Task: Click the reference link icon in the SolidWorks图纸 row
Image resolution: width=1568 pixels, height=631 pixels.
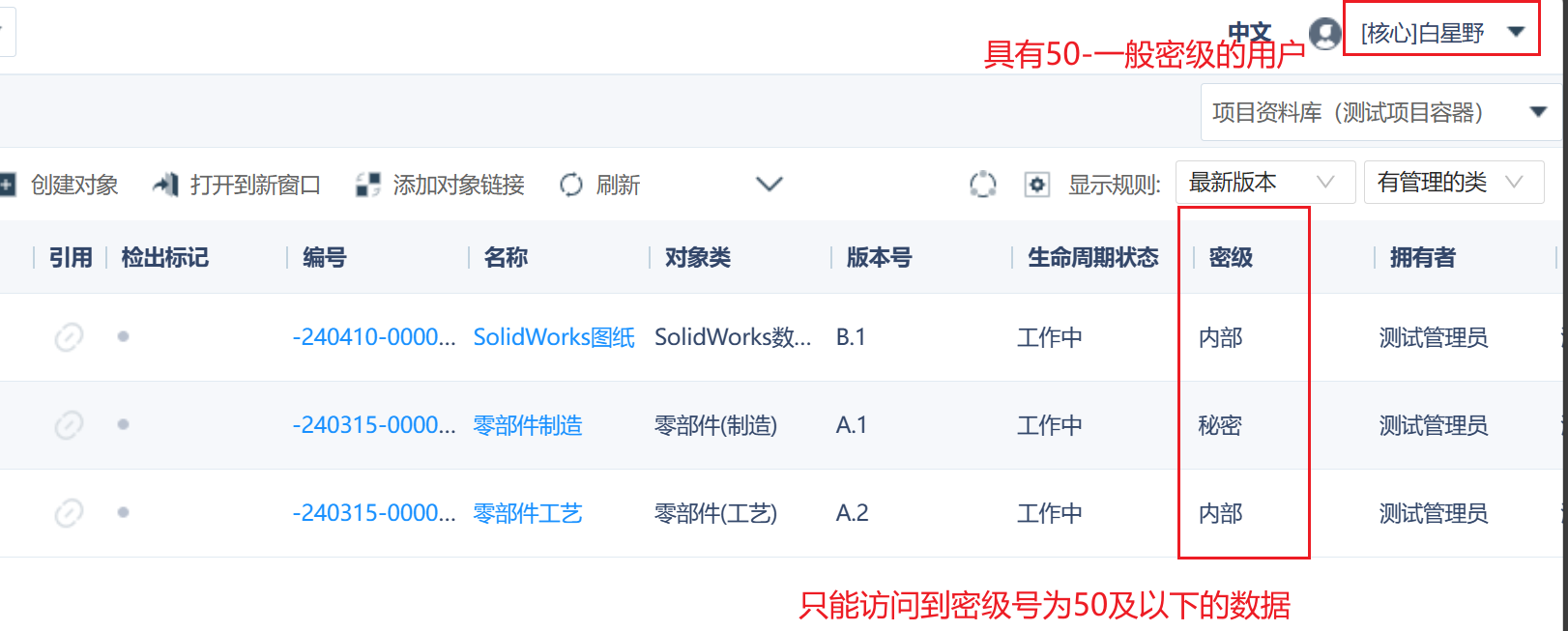Action: coord(68,337)
